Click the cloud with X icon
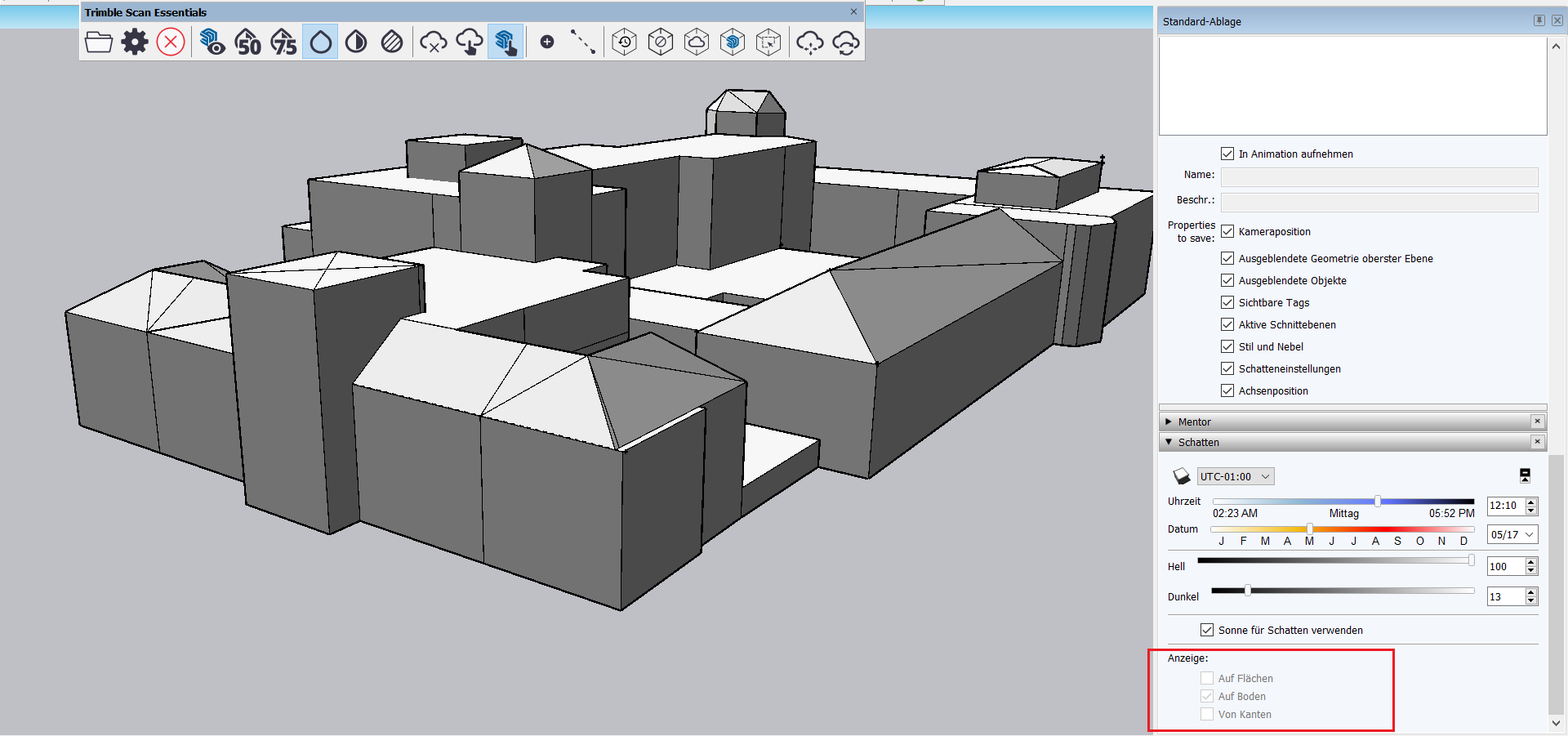The width and height of the screenshot is (1568, 736). point(433,42)
